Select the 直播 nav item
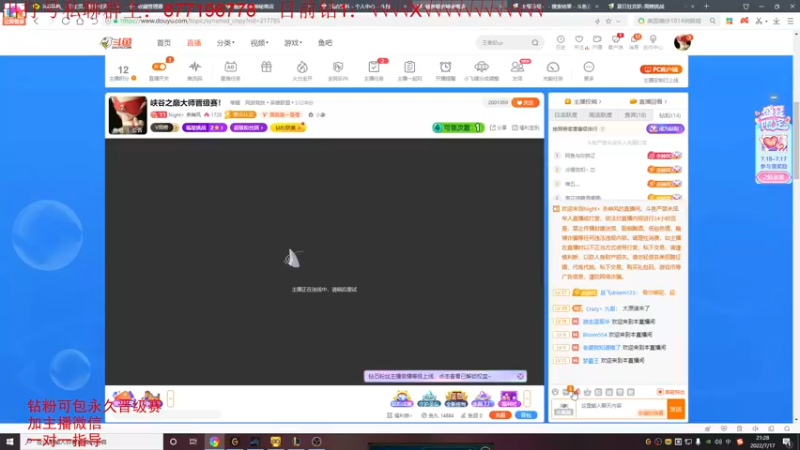The image size is (800, 450). pyautogui.click(x=194, y=43)
